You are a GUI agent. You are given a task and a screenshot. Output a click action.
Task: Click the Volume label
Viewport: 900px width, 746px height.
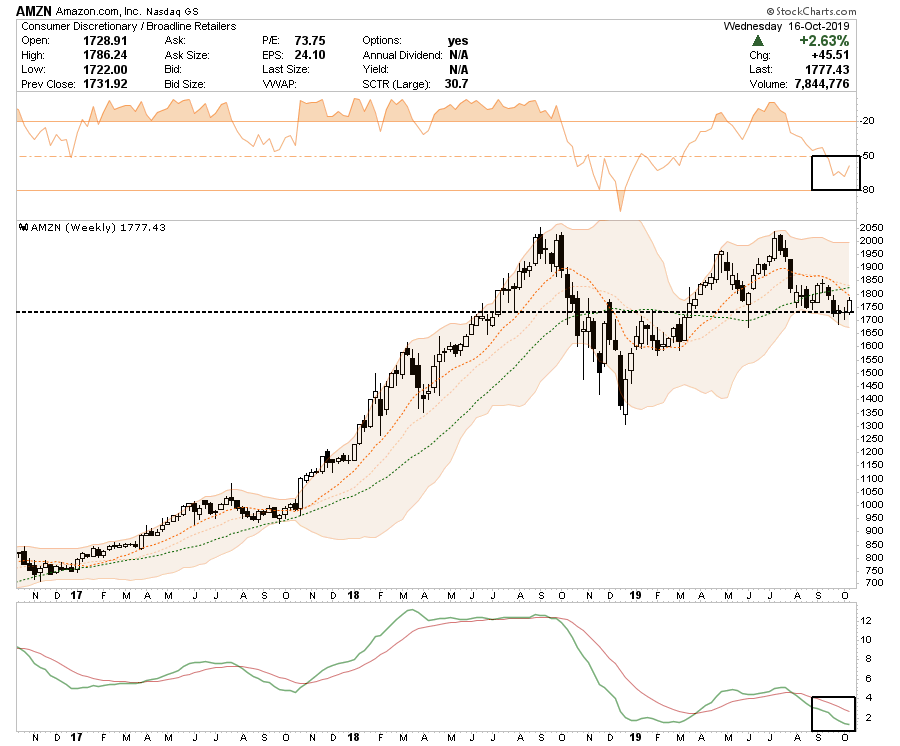click(769, 84)
